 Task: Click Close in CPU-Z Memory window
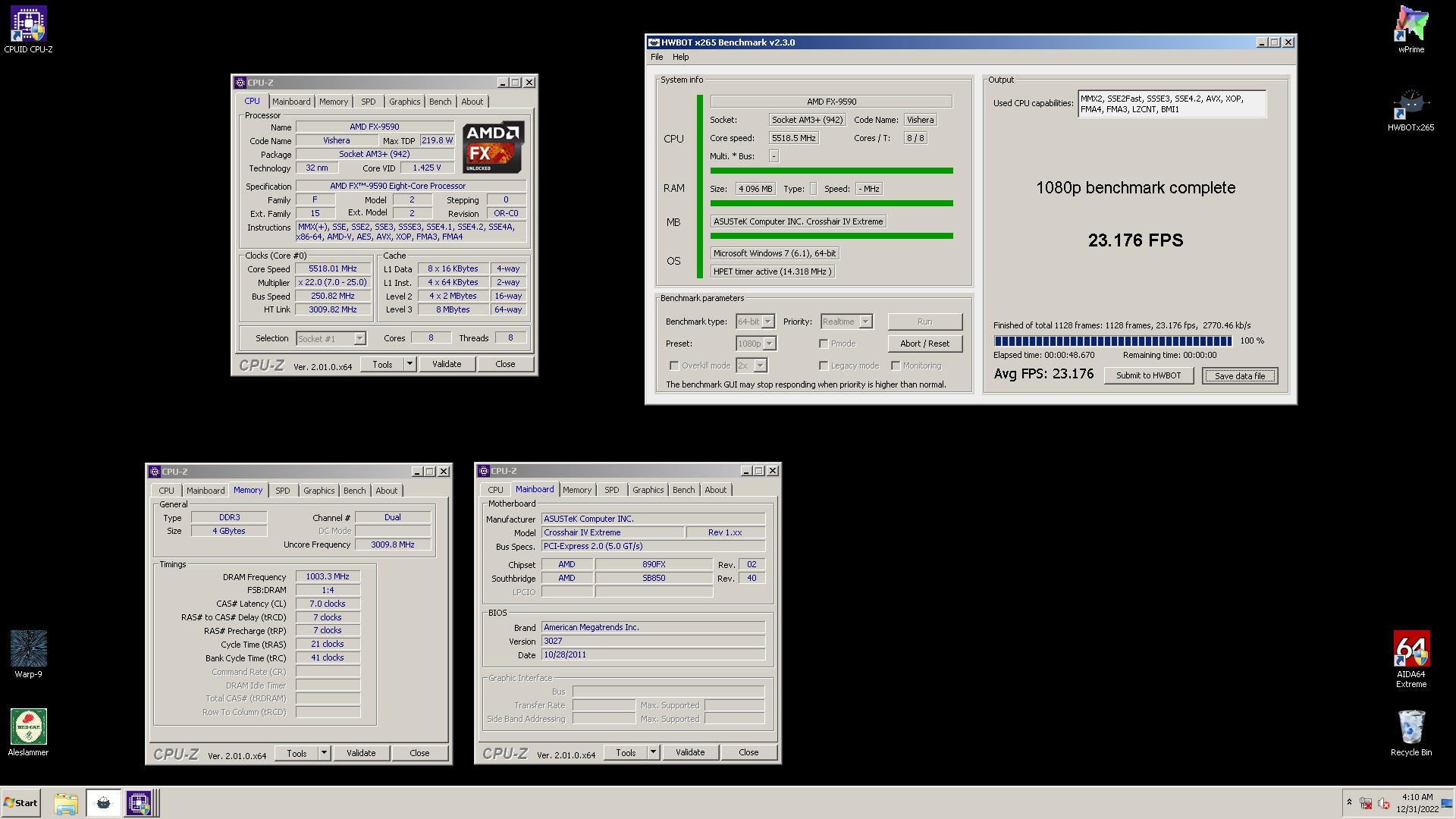tap(419, 754)
